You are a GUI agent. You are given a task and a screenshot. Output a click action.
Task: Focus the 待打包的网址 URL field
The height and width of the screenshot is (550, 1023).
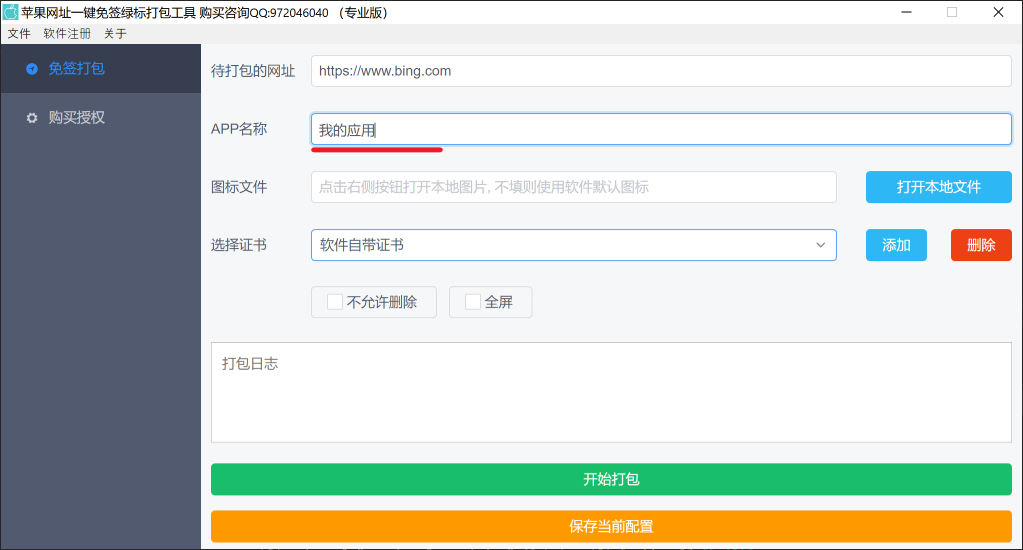pos(660,71)
